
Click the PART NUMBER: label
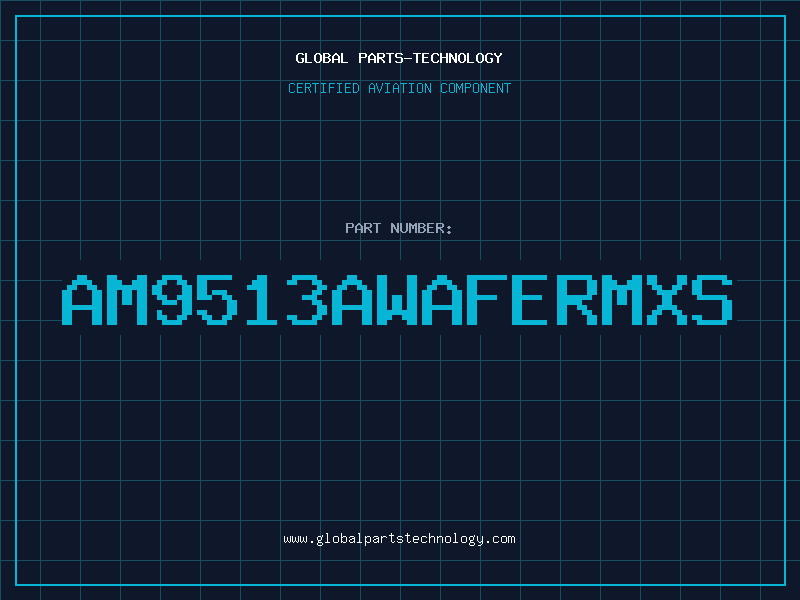[x=398, y=228]
